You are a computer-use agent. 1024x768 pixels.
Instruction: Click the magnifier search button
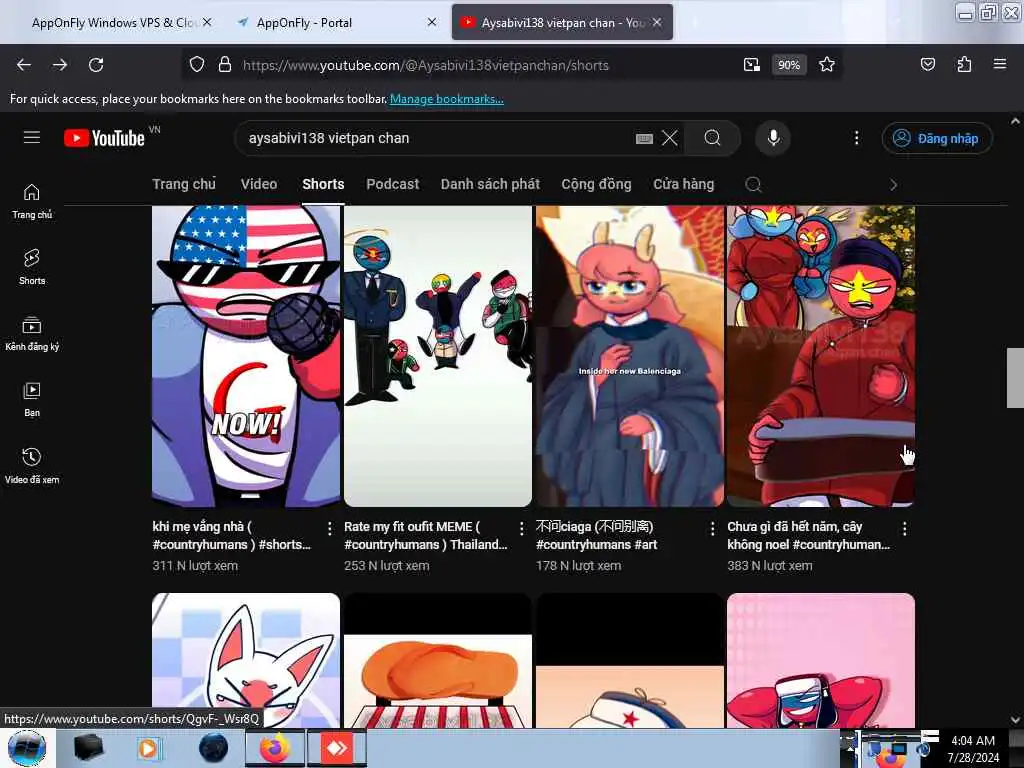[x=712, y=138]
